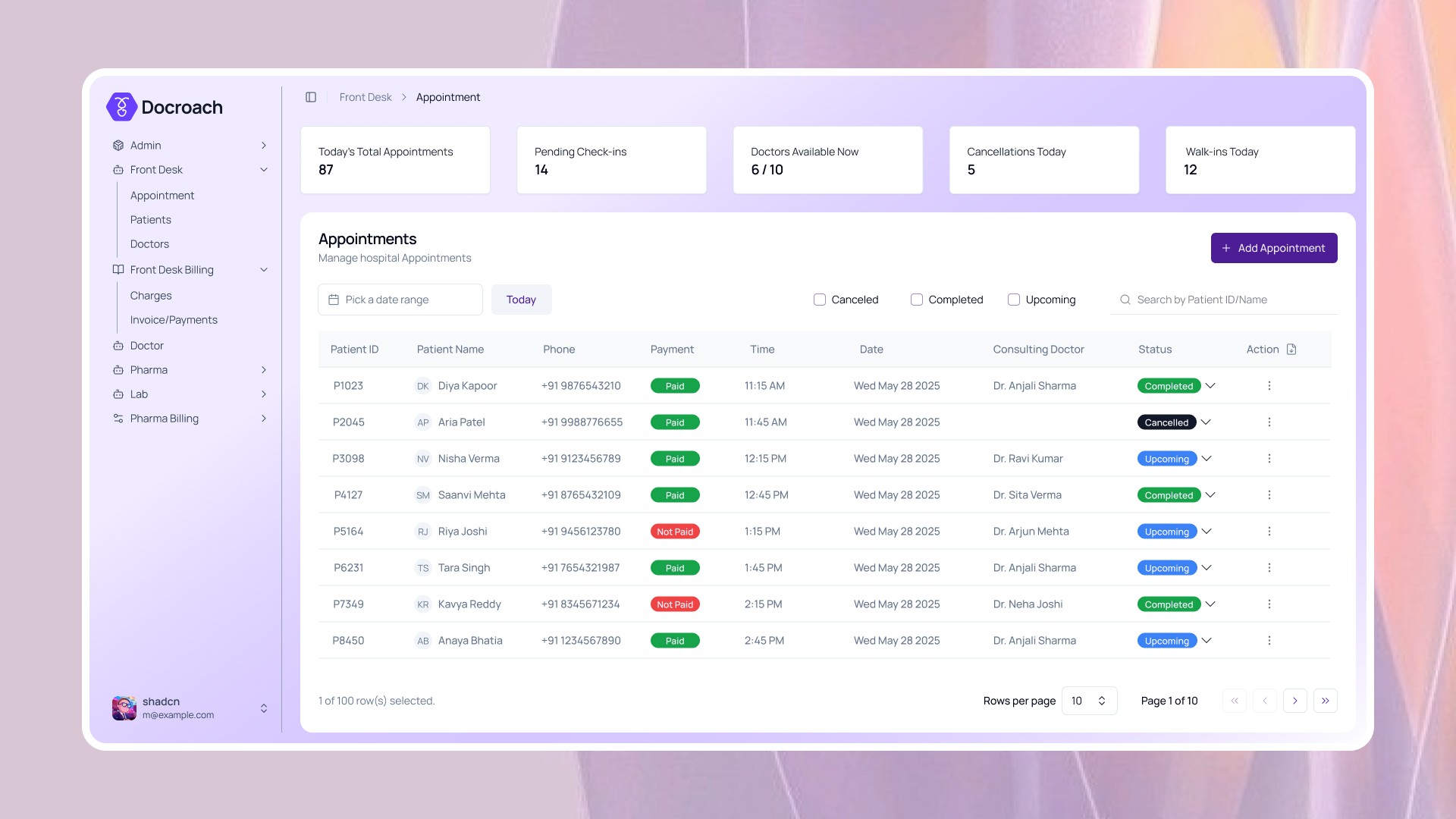Open Patients in the sidebar

150,220
